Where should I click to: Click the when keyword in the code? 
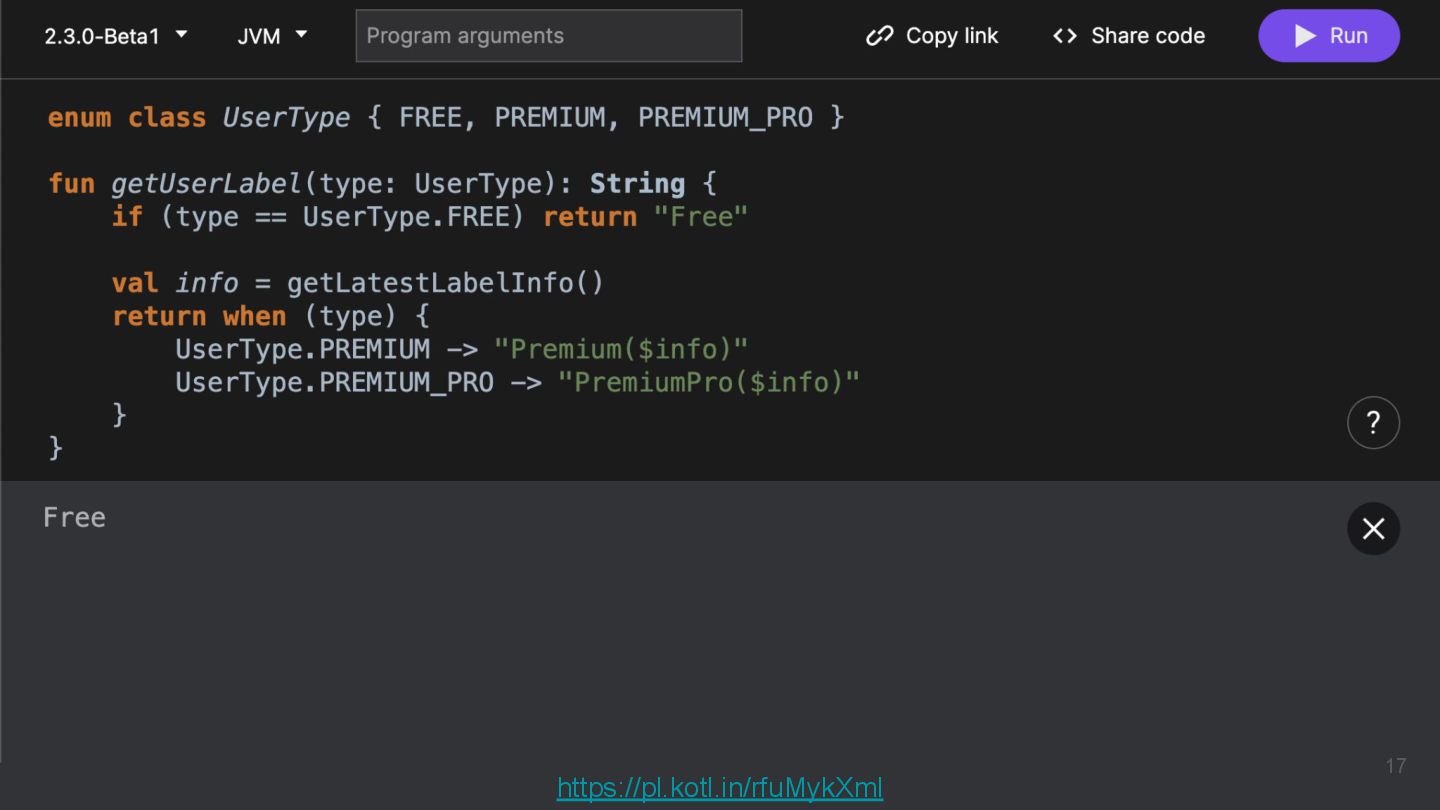point(254,316)
